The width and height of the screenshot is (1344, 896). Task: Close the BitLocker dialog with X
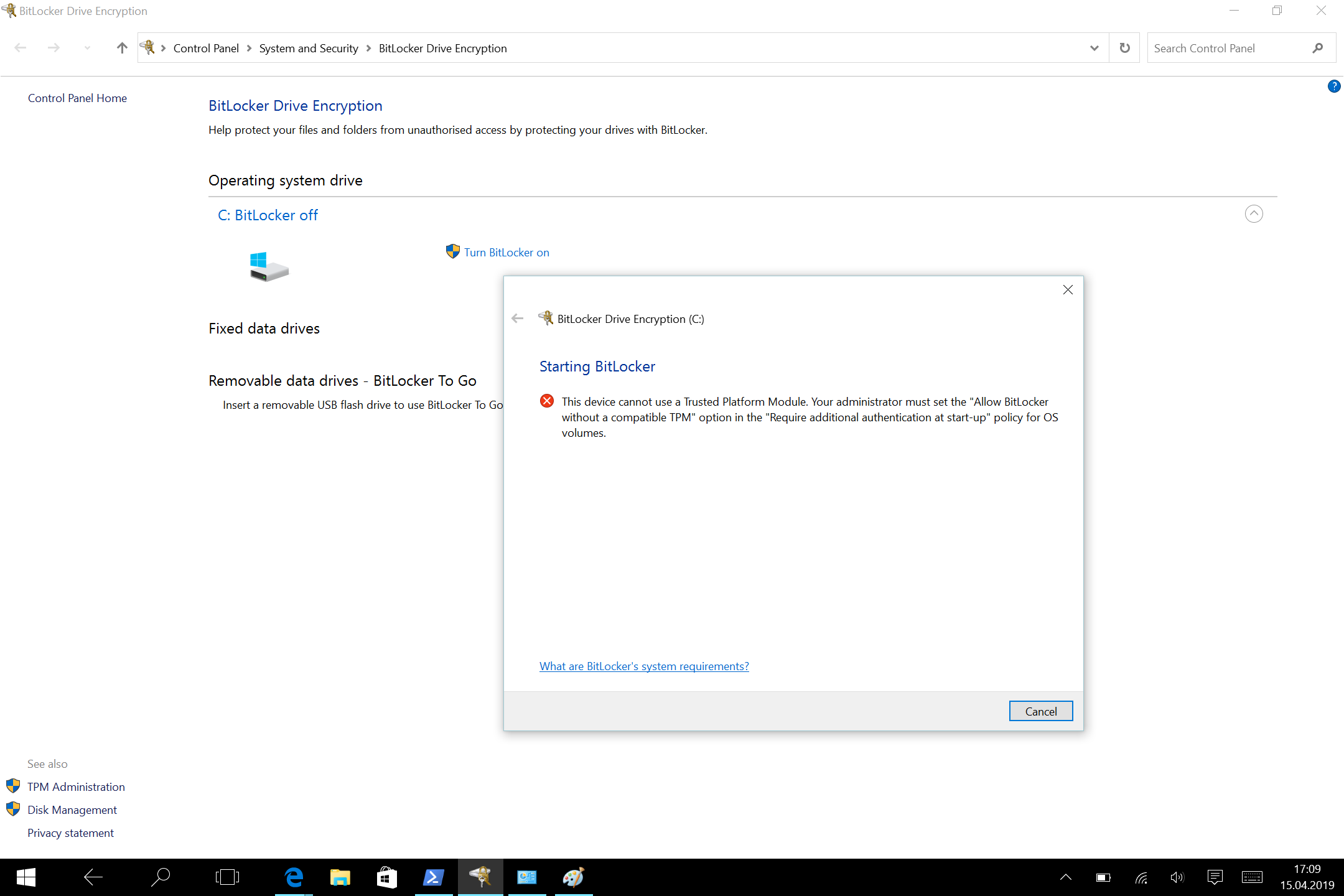click(1068, 290)
